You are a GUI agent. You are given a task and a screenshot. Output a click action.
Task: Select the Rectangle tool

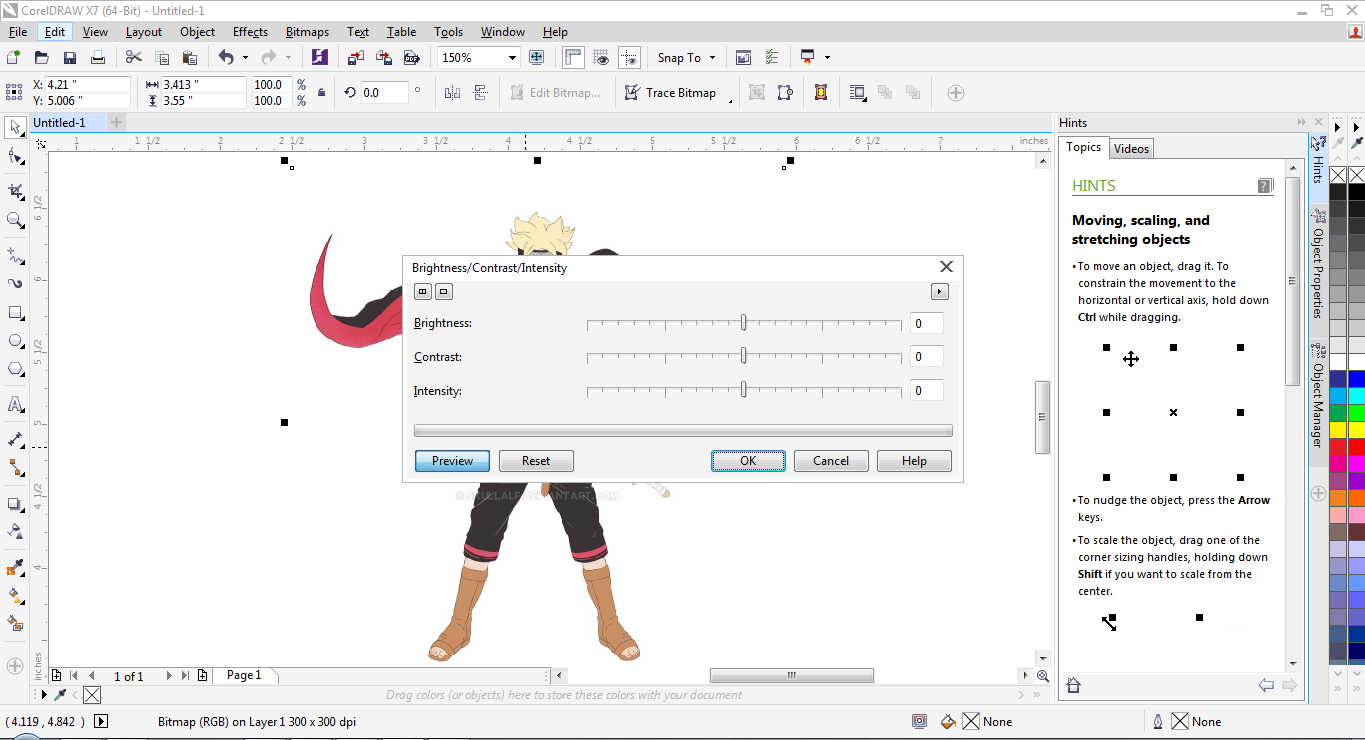point(15,313)
